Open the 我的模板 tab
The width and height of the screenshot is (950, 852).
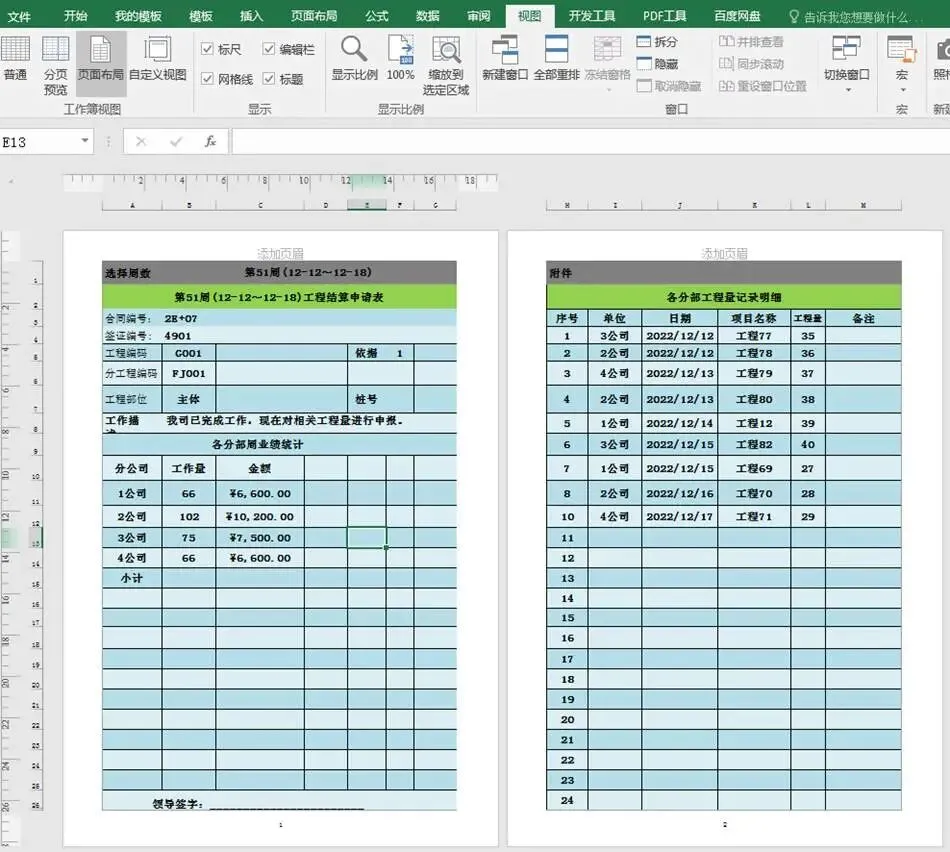click(138, 16)
